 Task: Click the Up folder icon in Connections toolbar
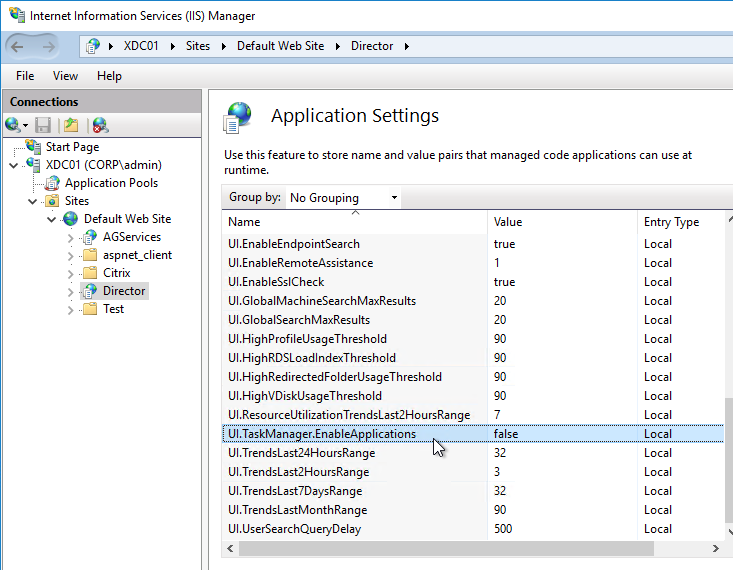pyautogui.click(x=71, y=125)
